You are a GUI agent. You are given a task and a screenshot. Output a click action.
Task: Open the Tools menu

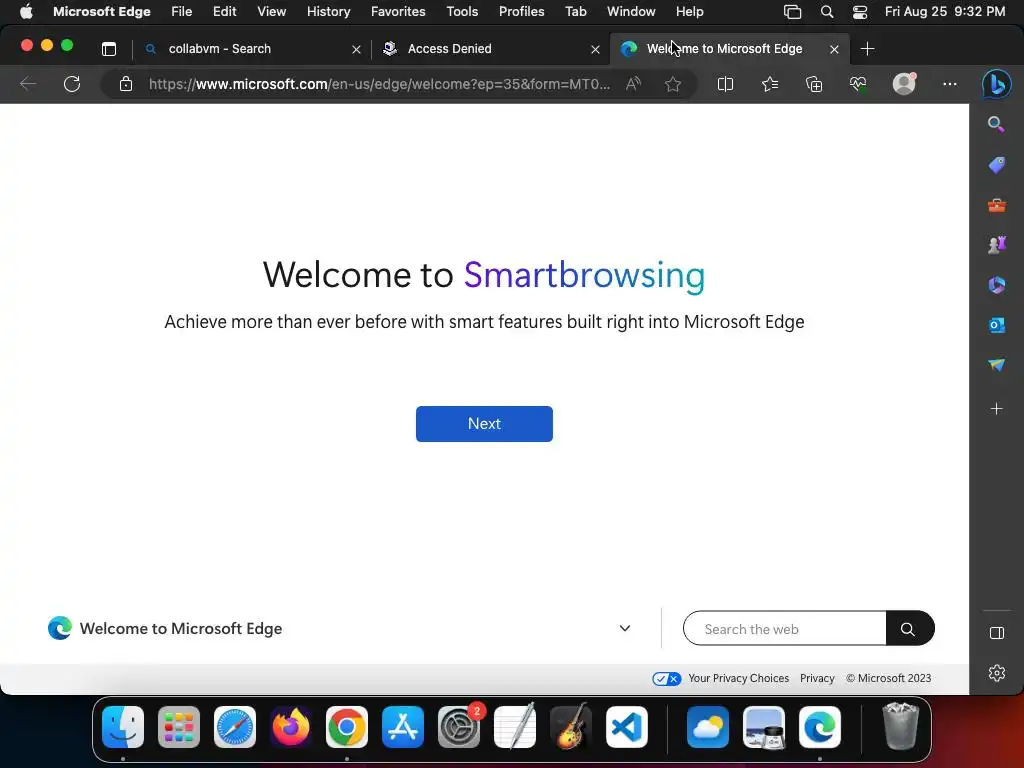pos(462,12)
